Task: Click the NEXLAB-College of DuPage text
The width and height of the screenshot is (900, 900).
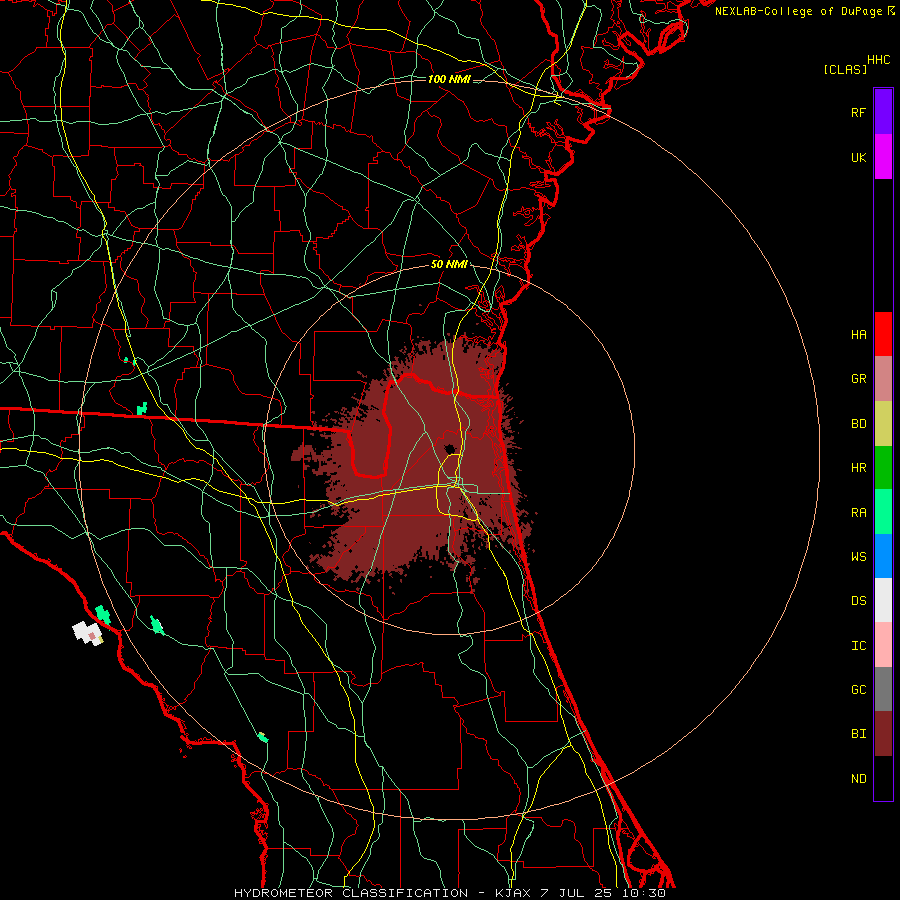Action: click(799, 11)
